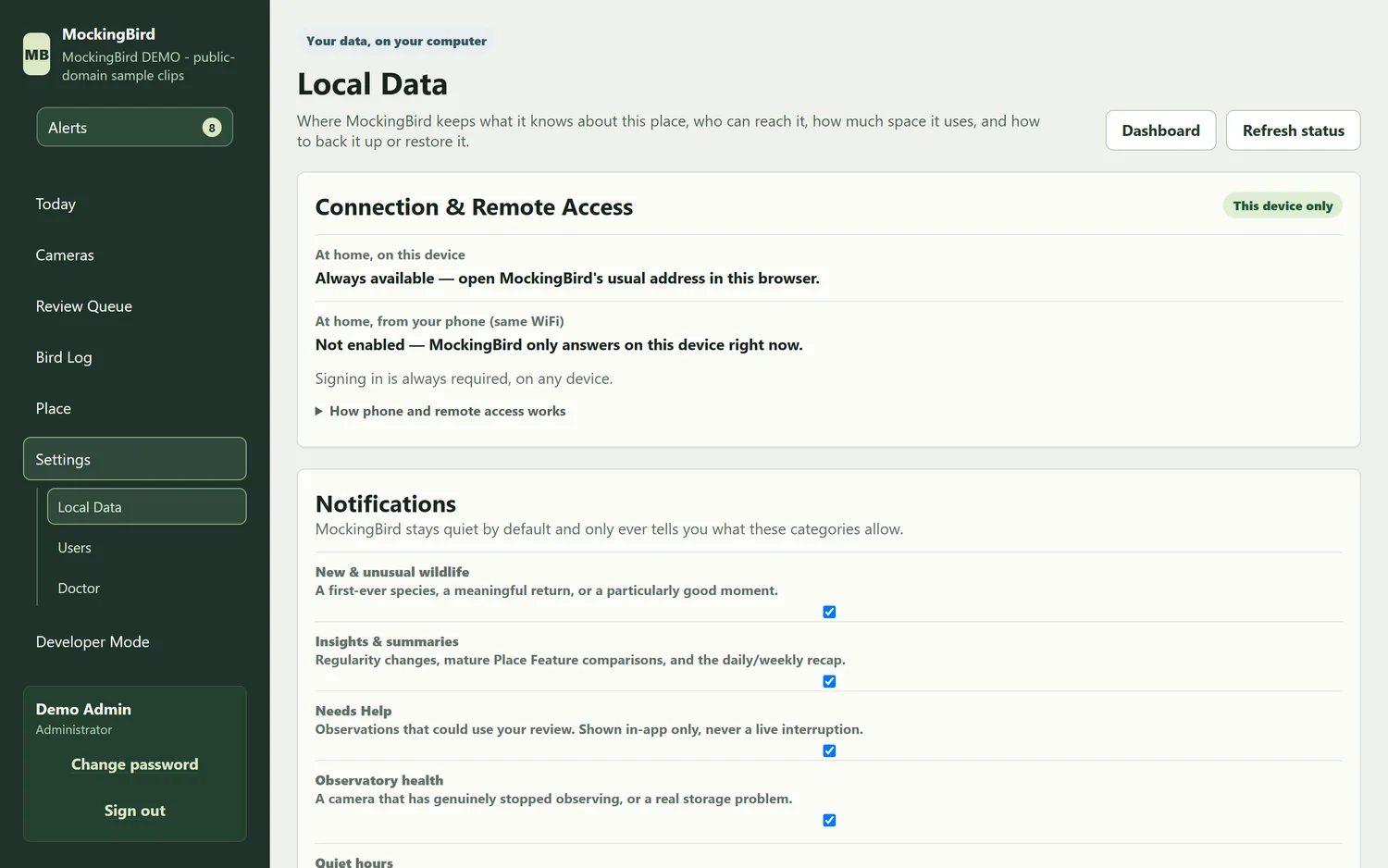Expand How phone and remote access works

tap(440, 411)
